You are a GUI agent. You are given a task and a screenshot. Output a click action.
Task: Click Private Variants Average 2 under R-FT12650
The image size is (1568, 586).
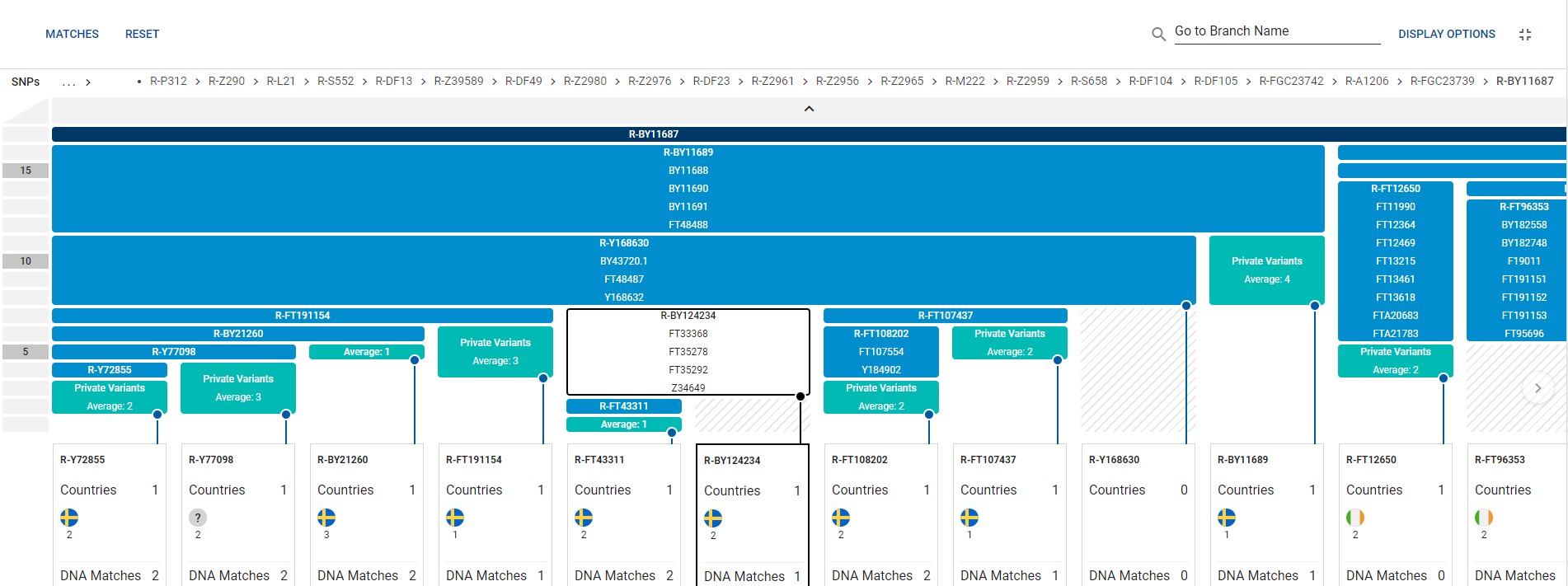(x=1396, y=361)
